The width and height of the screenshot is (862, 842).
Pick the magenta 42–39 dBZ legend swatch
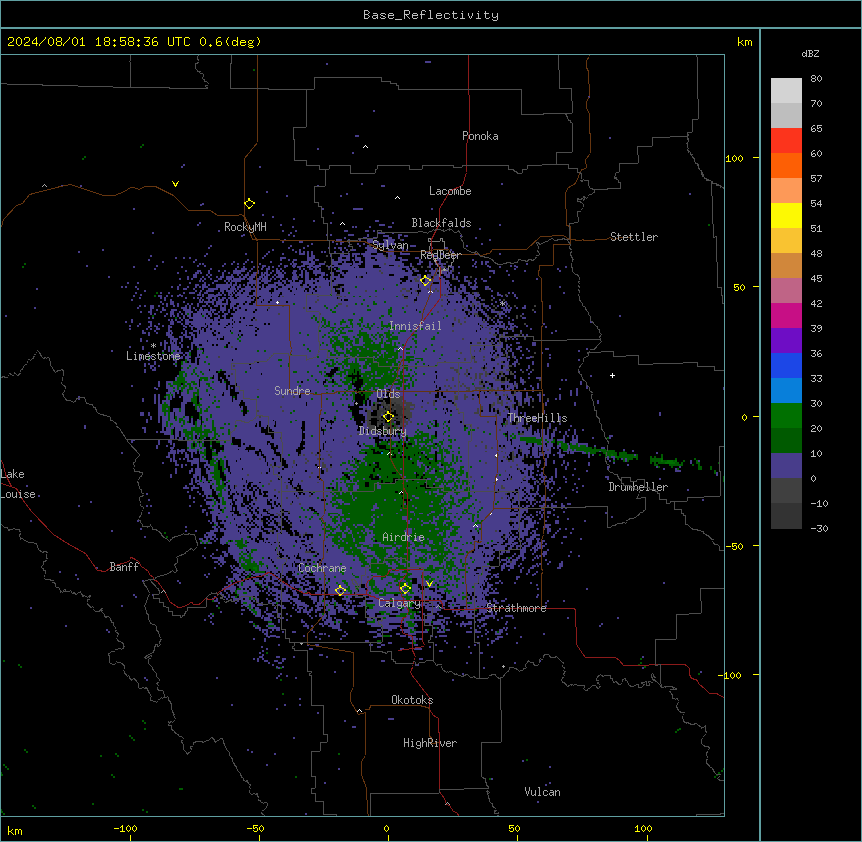click(786, 315)
